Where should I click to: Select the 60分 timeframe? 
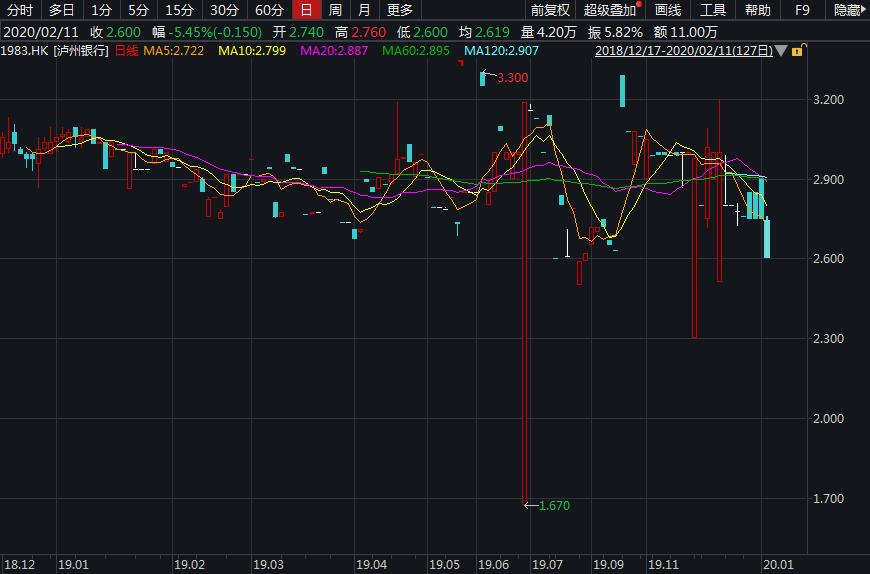point(269,10)
